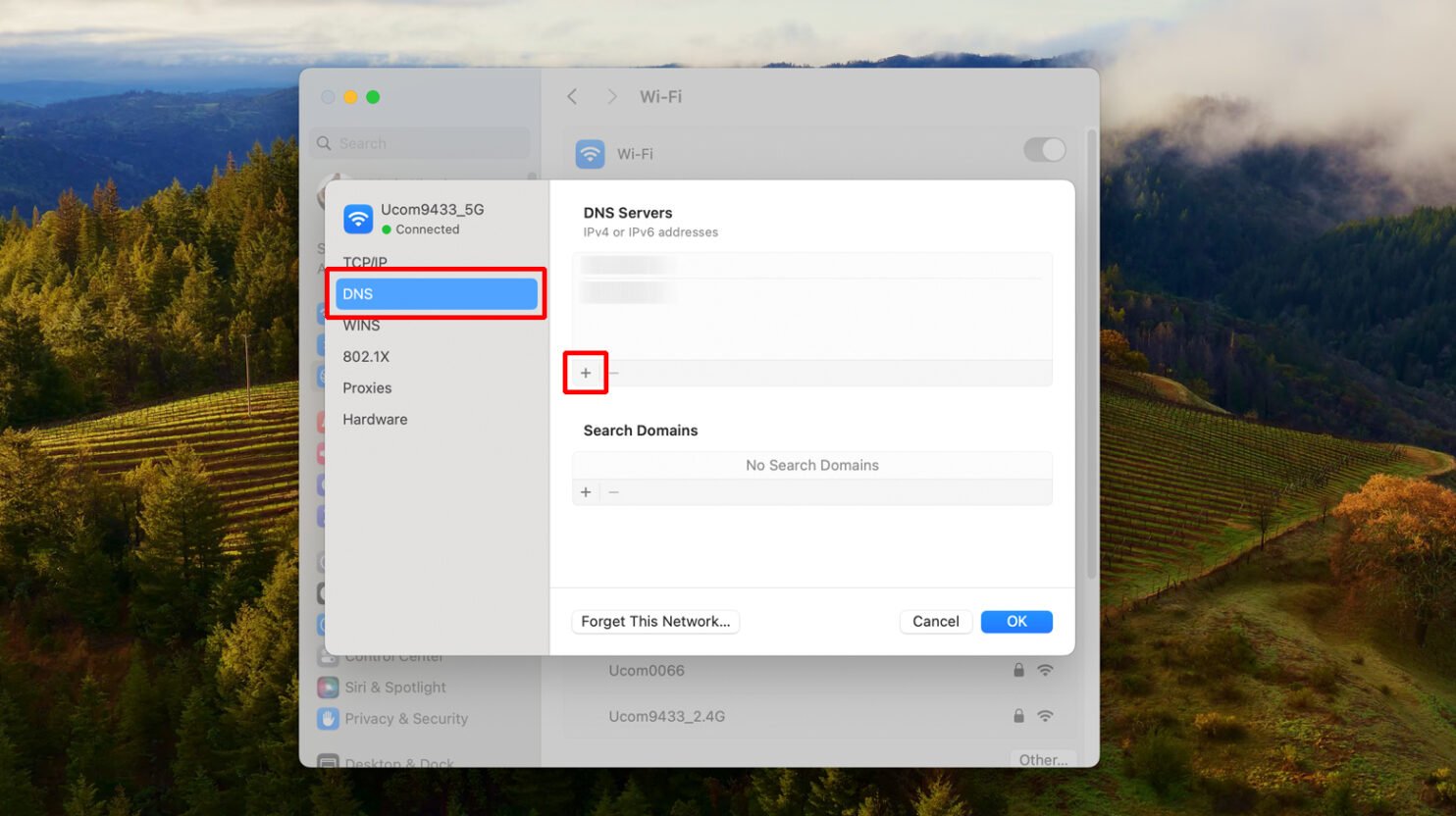
Task: Click the Cancel button
Action: (x=936, y=622)
